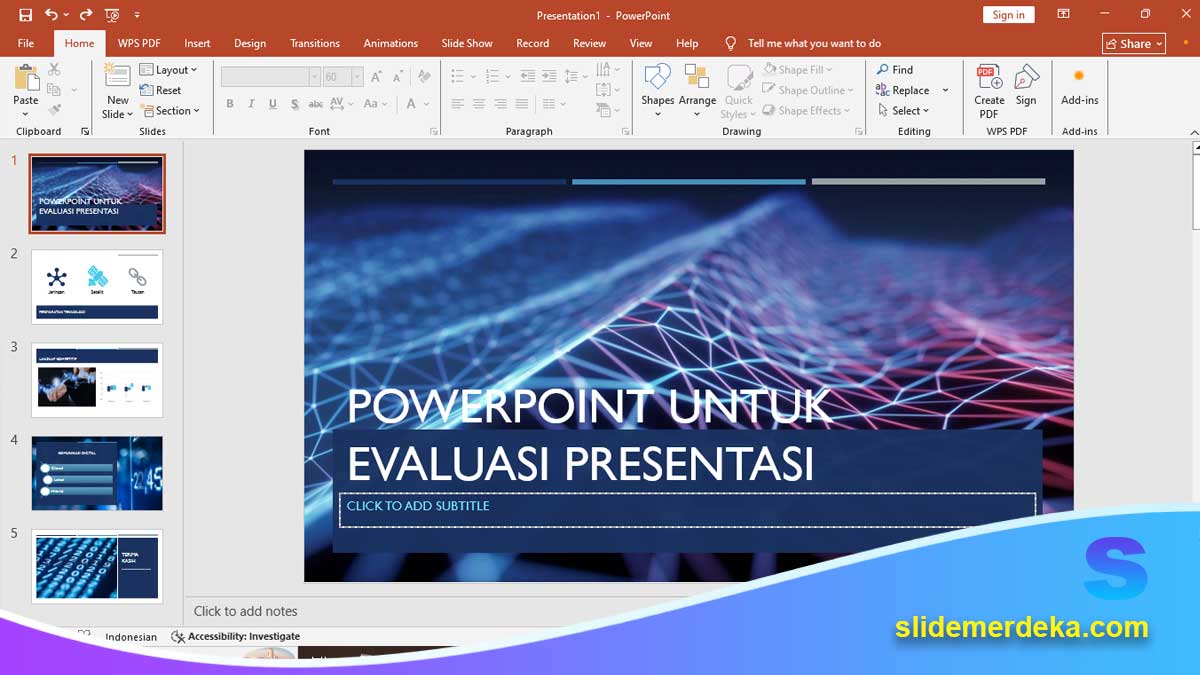
Task: Switch to the Transitions tab
Action: tap(315, 43)
